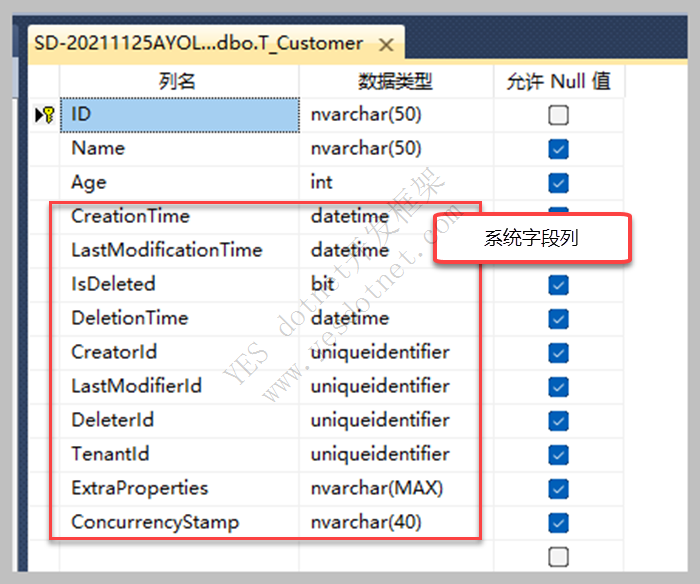Viewport: 700px width, 584px height.
Task: Click the 列名 column header
Action: tap(179, 82)
